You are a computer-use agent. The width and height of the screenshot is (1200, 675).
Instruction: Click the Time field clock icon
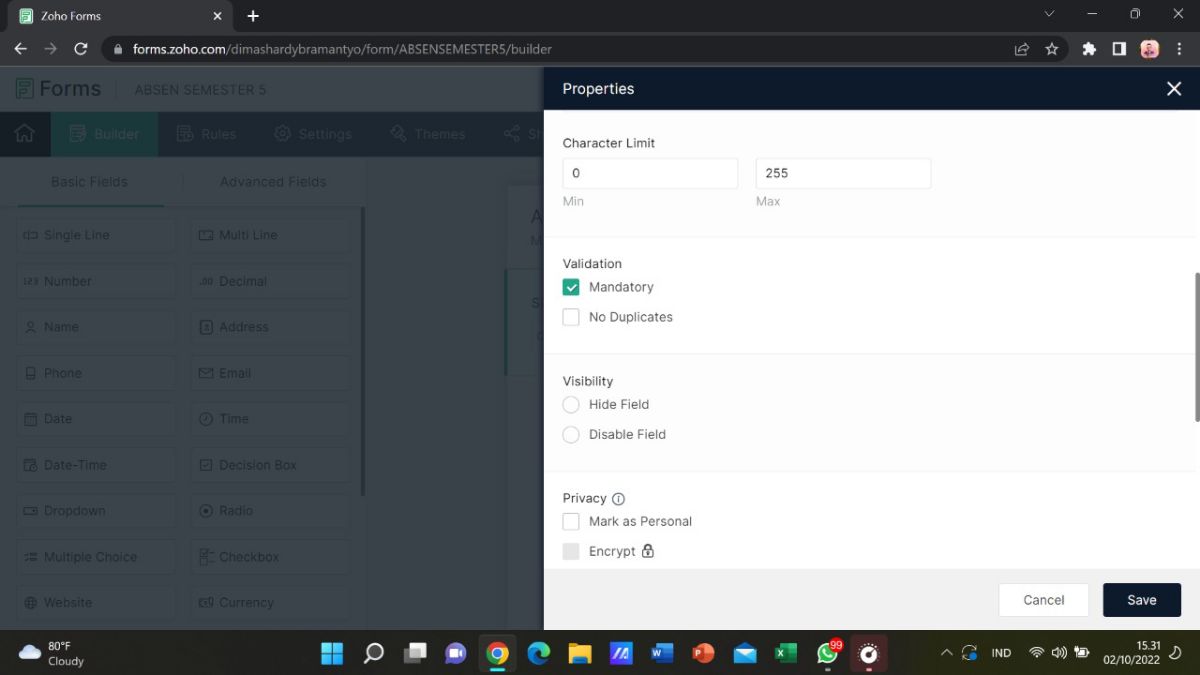(206, 419)
